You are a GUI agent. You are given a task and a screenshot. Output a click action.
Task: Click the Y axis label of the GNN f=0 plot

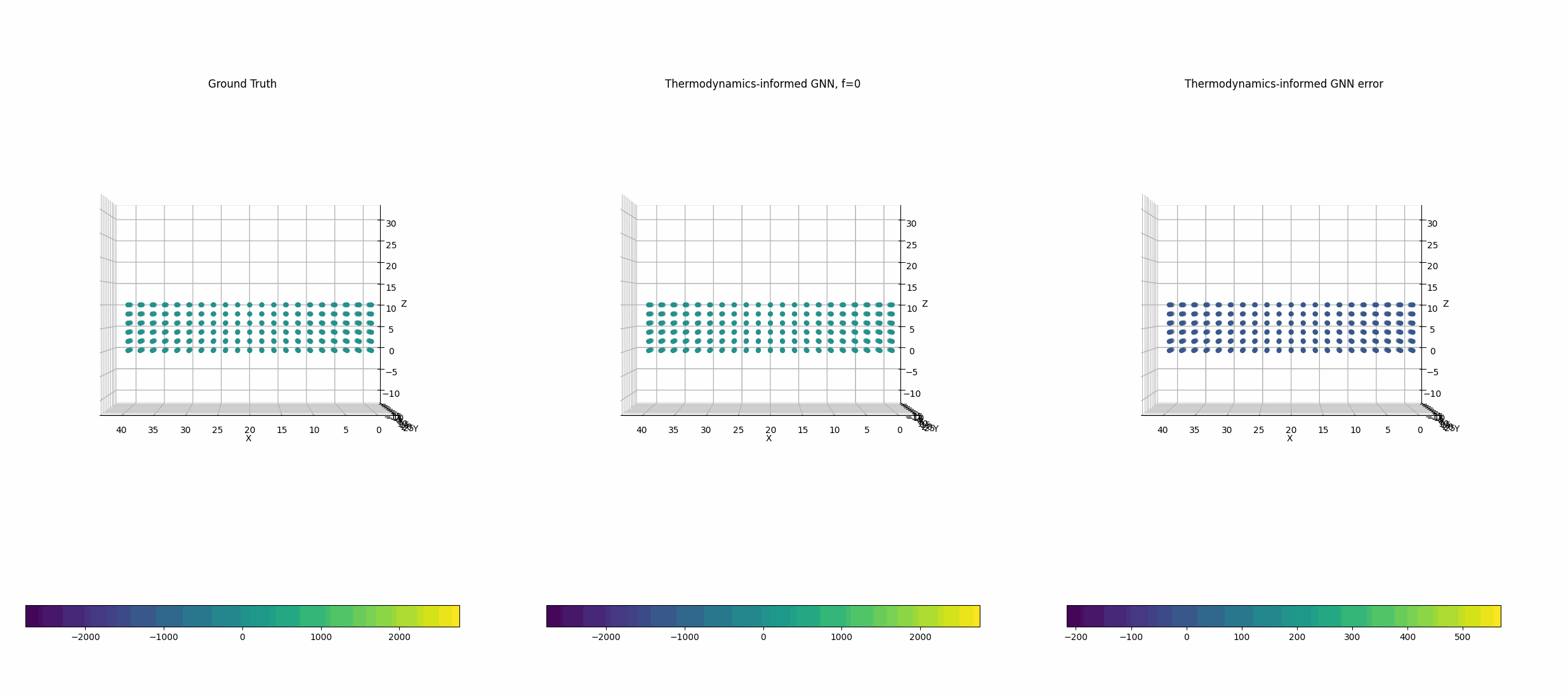tap(935, 429)
